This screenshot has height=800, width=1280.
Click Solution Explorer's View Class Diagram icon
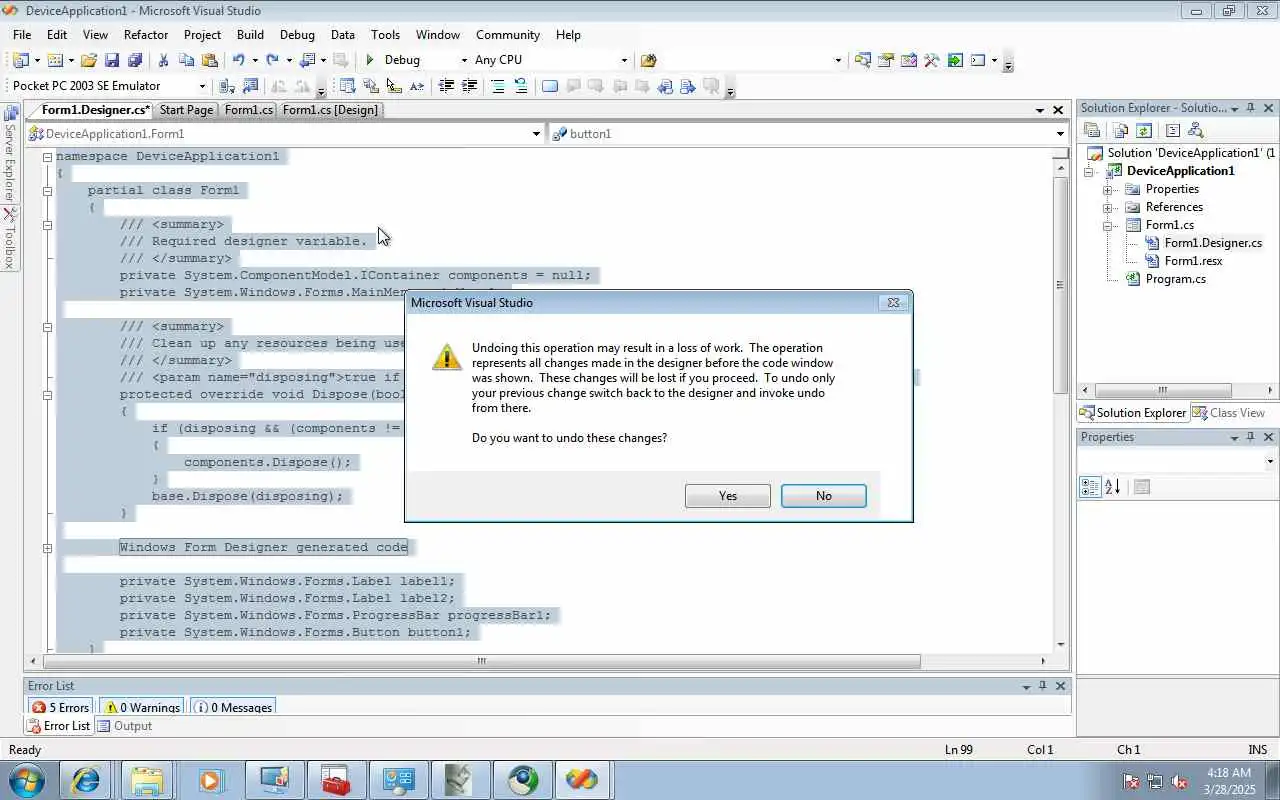coord(1195,130)
